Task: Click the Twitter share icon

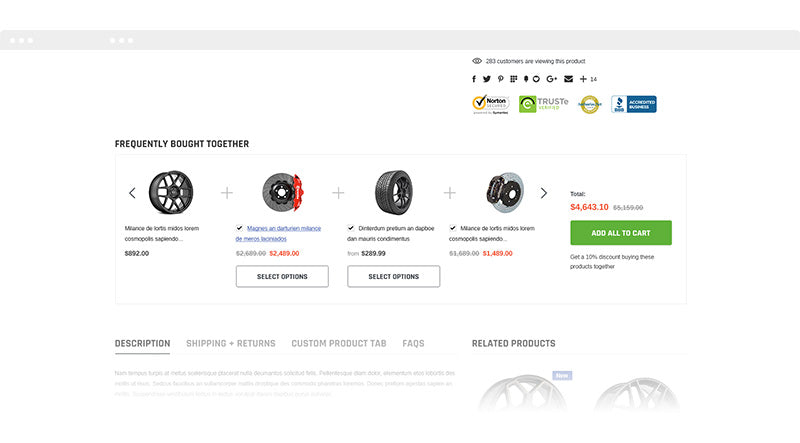Action: click(x=487, y=79)
